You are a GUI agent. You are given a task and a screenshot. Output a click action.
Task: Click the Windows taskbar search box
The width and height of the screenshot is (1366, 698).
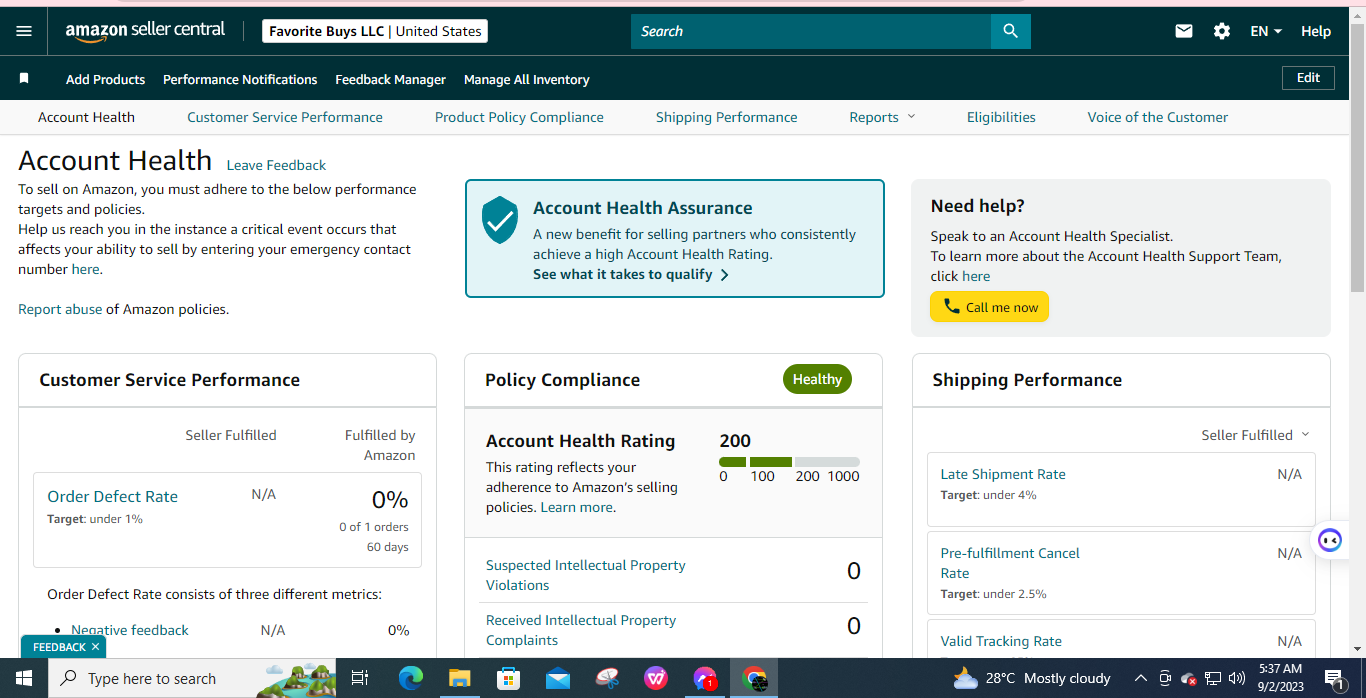193,678
